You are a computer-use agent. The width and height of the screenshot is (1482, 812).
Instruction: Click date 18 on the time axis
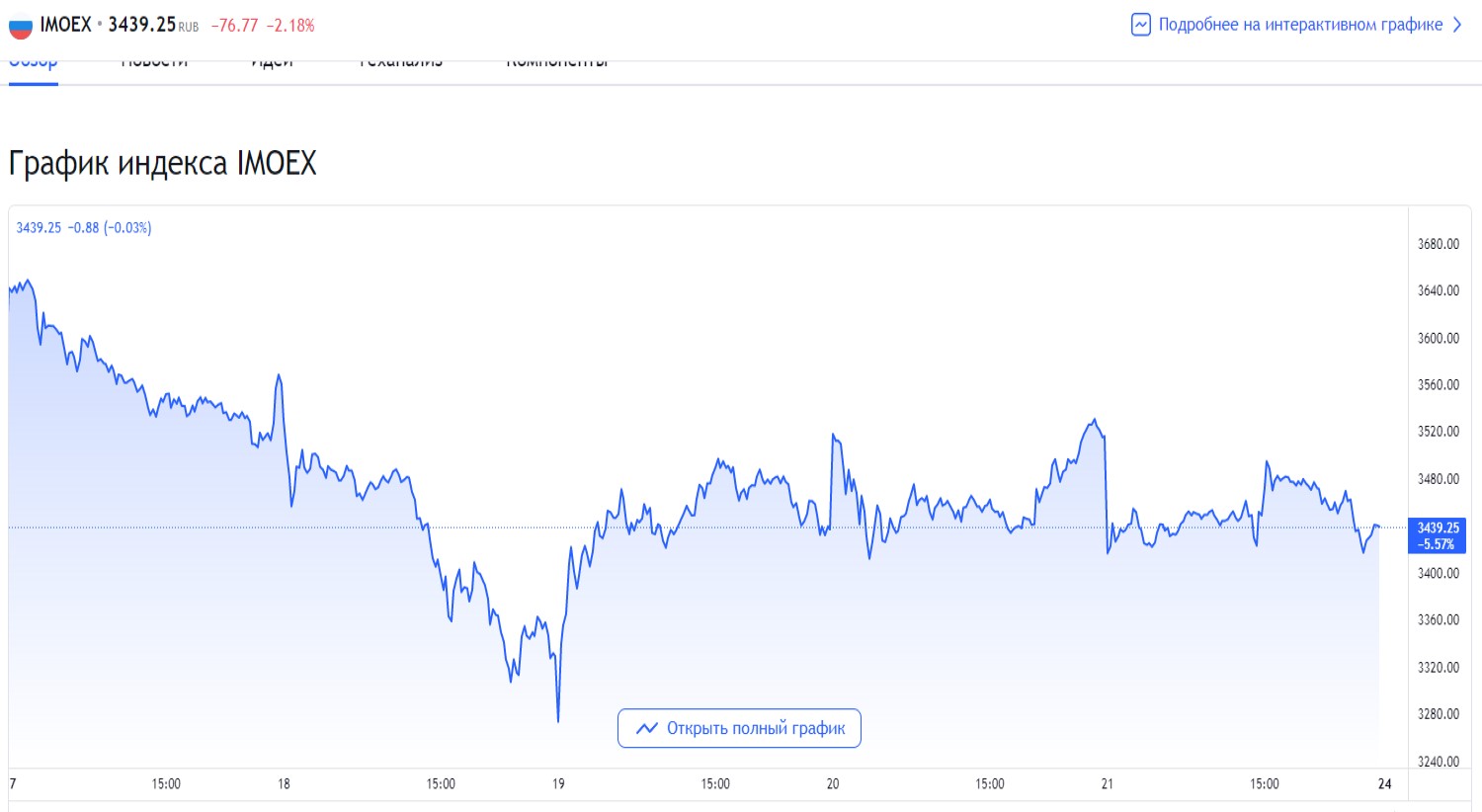[284, 784]
